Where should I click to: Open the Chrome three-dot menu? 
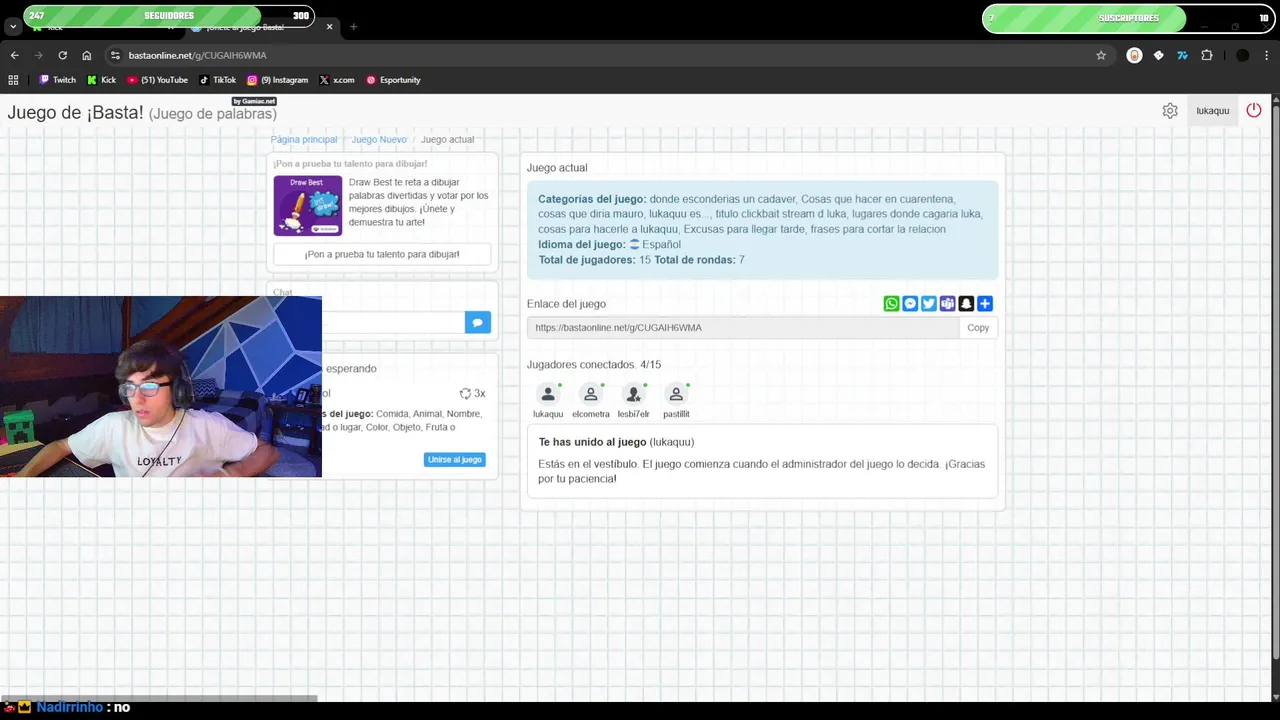(x=1267, y=55)
